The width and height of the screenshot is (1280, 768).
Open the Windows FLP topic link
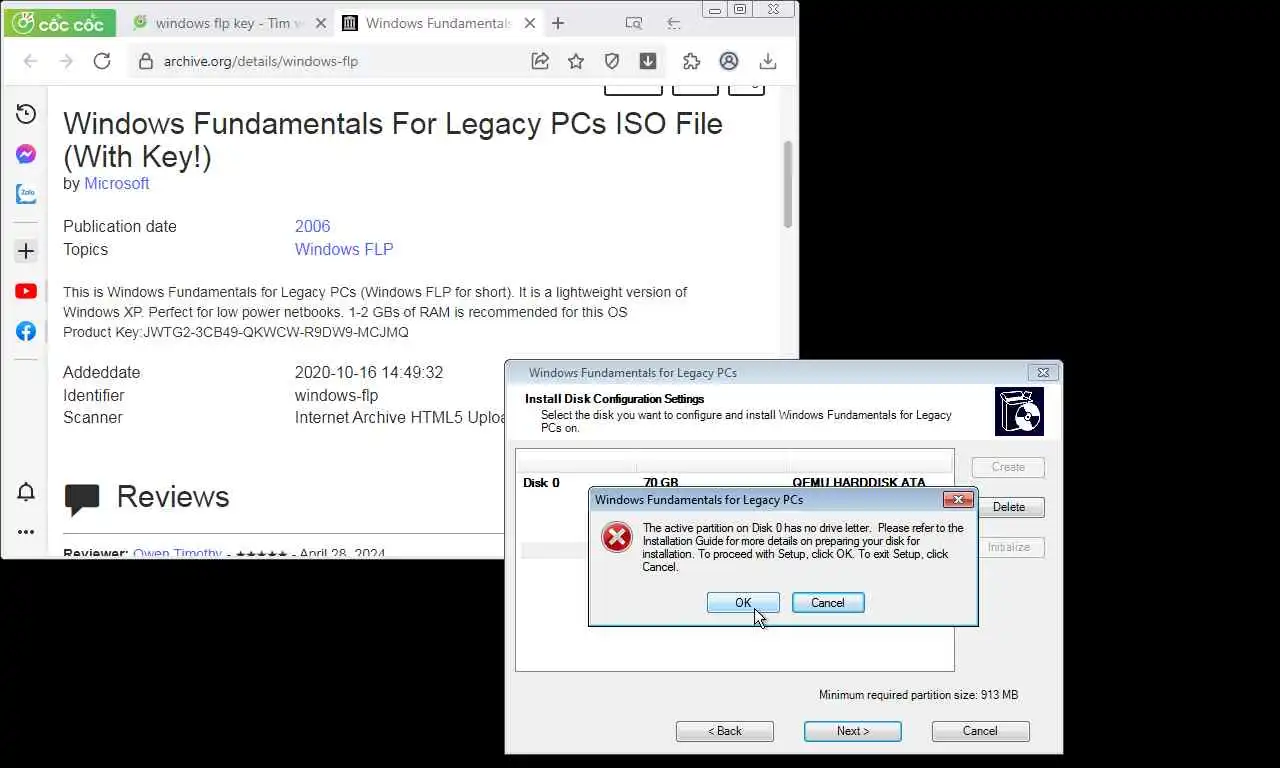344,250
